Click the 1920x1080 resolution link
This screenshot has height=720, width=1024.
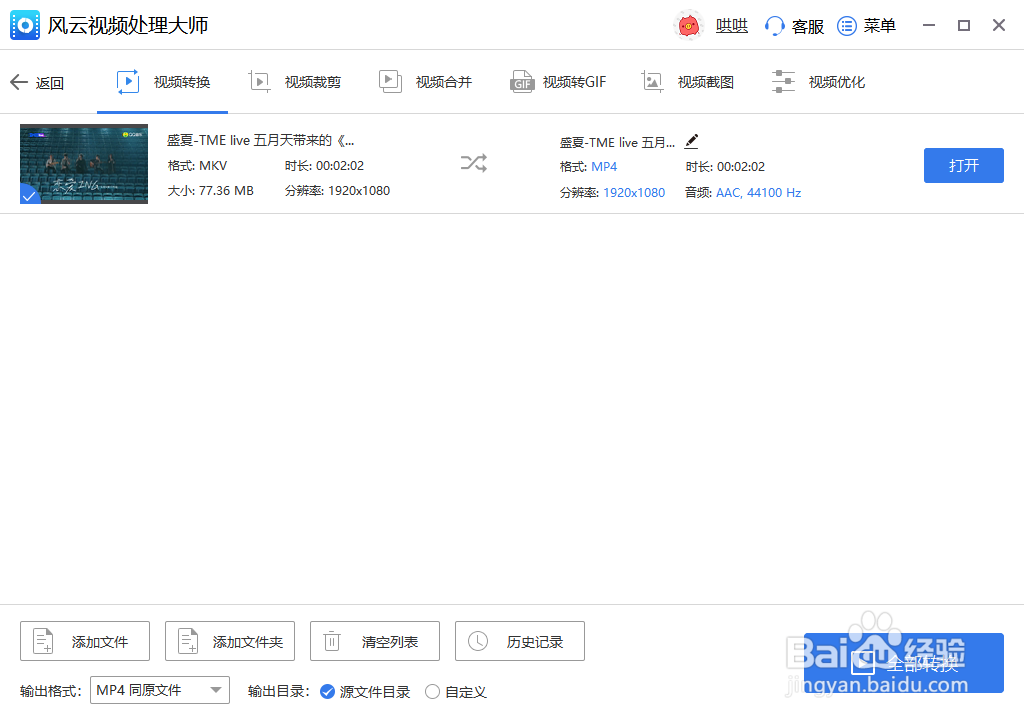click(634, 192)
